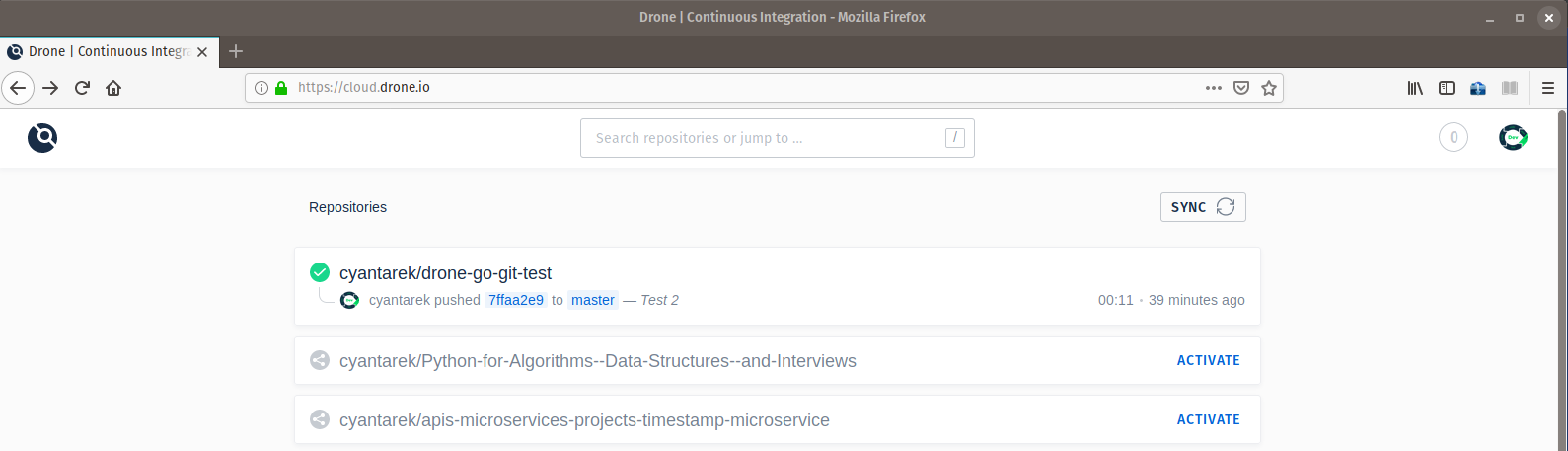This screenshot has width=1568, height=451.
Task: Click the Drone logo in the header
Action: (42, 138)
